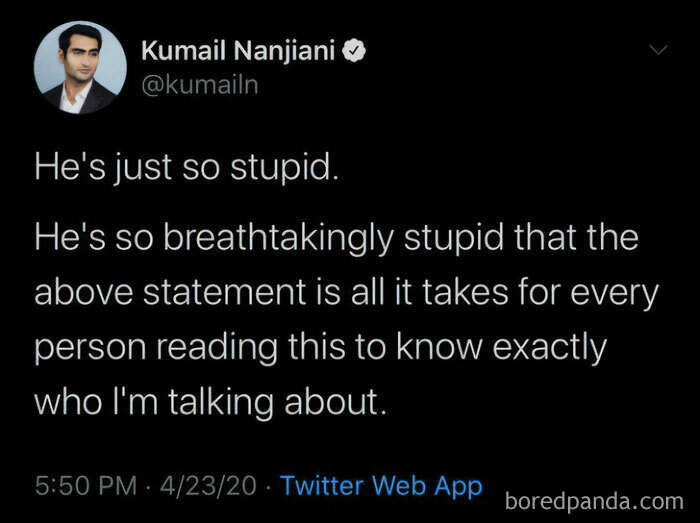This screenshot has height=523, width=700.
Task: Click the blue verified badge icon
Action: tap(354, 50)
